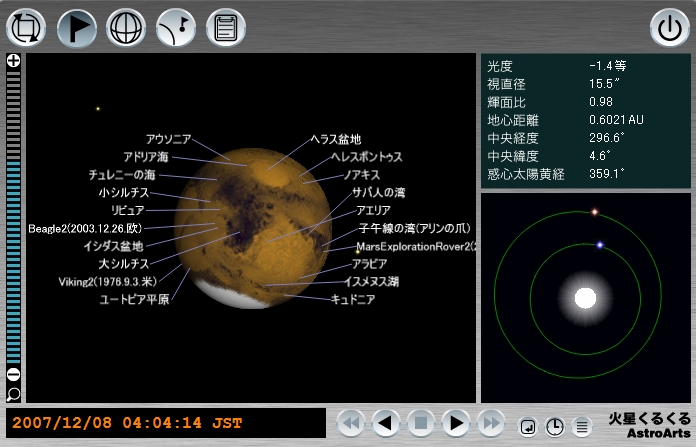The width and height of the screenshot is (696, 447).
Task: Click the Beagle2(2003.12.26.欧) label
Action: coord(85,229)
